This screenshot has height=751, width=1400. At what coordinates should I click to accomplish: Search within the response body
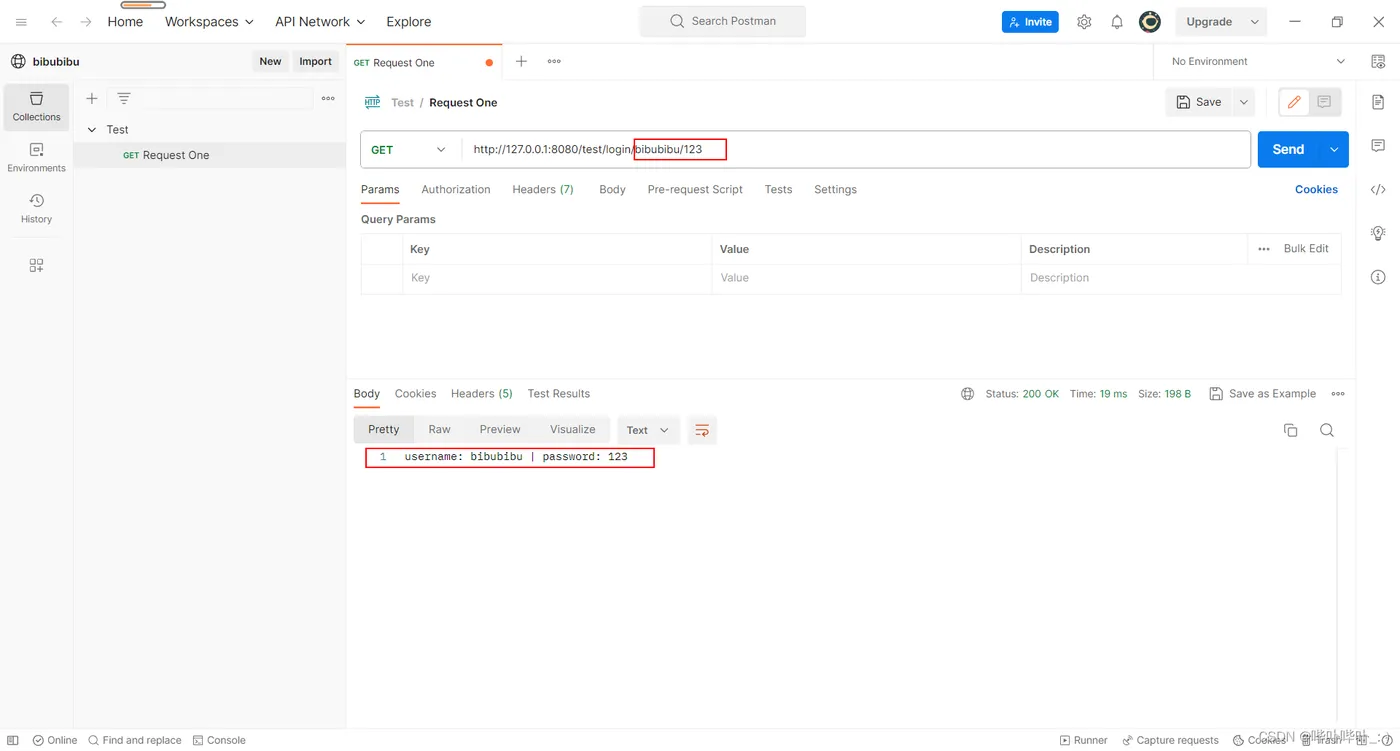tap(1327, 430)
